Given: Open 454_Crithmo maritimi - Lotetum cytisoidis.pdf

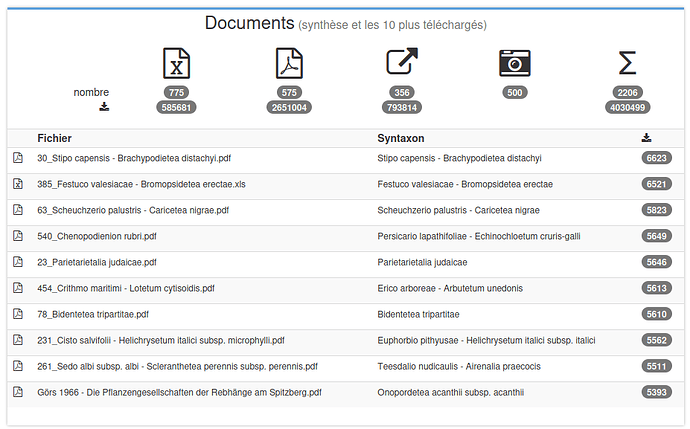Looking at the screenshot, I should coord(126,288).
